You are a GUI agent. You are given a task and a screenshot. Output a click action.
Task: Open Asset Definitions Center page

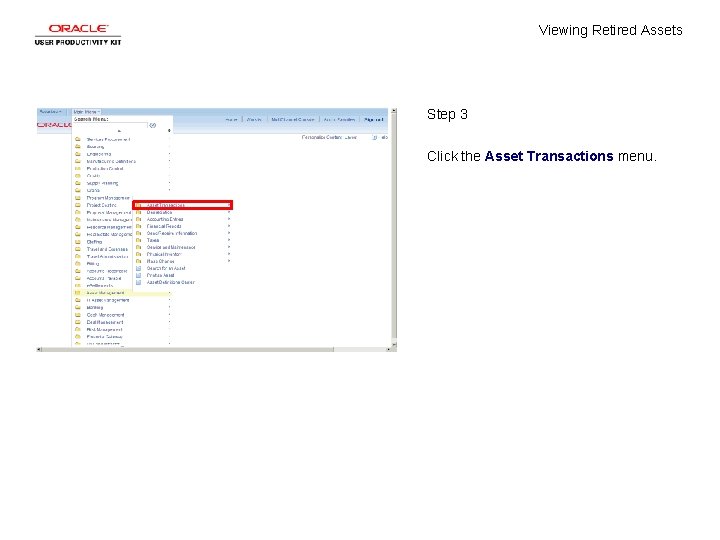point(171,282)
